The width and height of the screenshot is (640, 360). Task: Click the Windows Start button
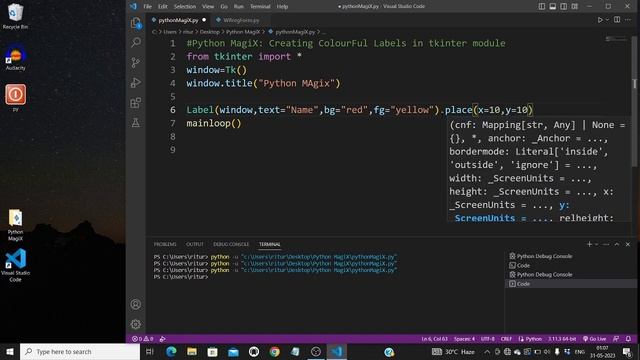coord(10,351)
